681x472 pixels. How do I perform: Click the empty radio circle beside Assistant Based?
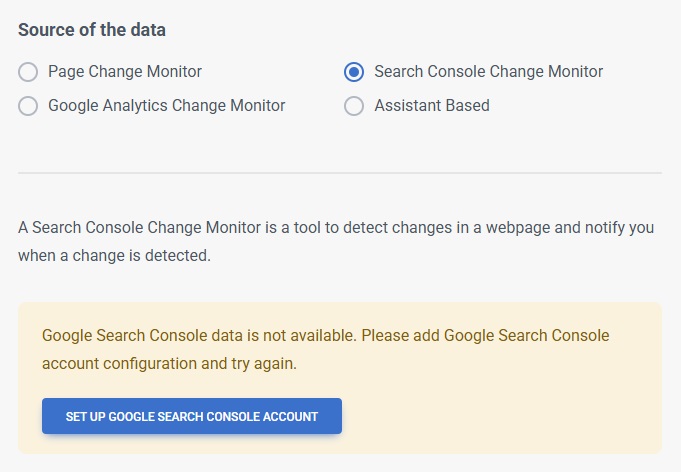(x=353, y=106)
